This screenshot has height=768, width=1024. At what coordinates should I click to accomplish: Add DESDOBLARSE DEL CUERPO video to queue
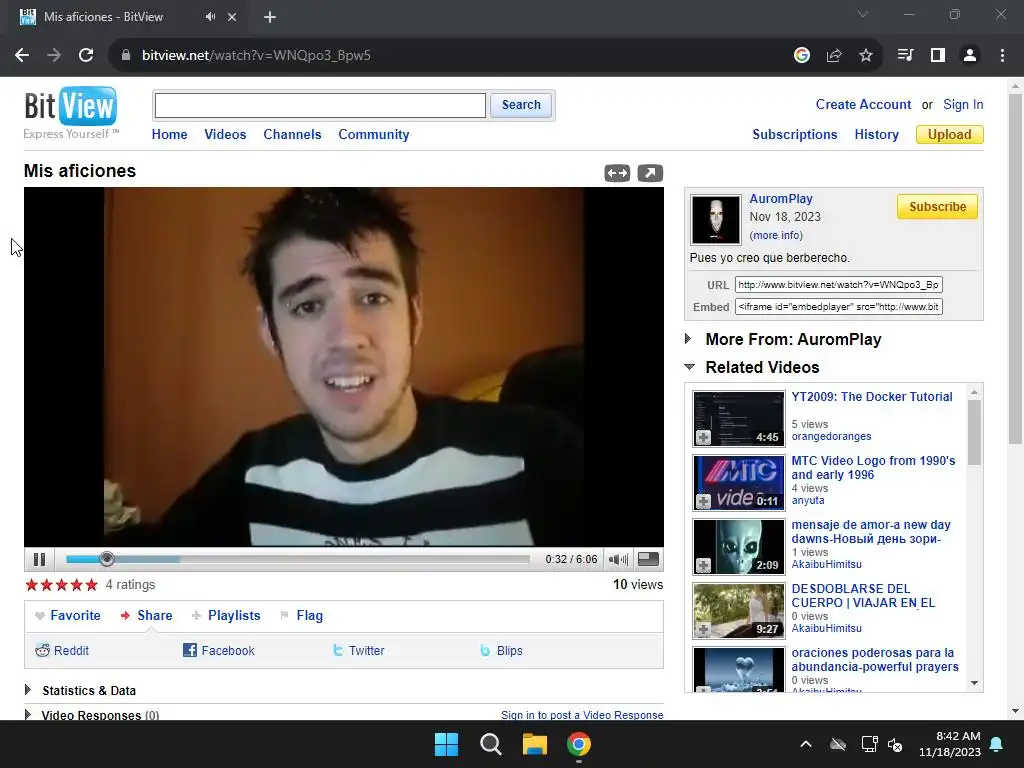tap(703, 630)
